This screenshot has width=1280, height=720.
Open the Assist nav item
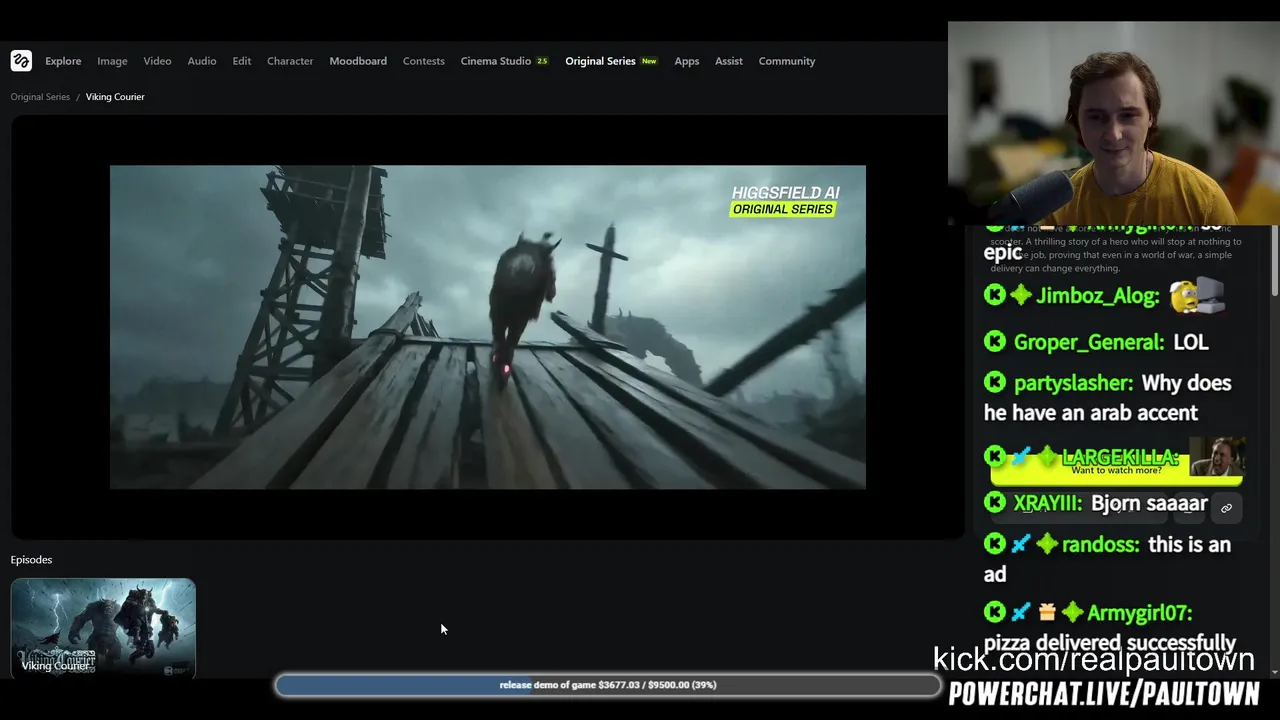[729, 61]
